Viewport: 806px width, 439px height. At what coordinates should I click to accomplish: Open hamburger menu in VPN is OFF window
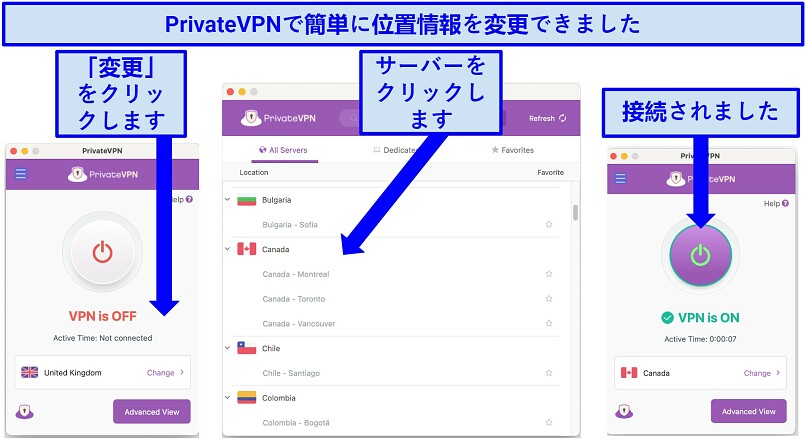[21, 174]
